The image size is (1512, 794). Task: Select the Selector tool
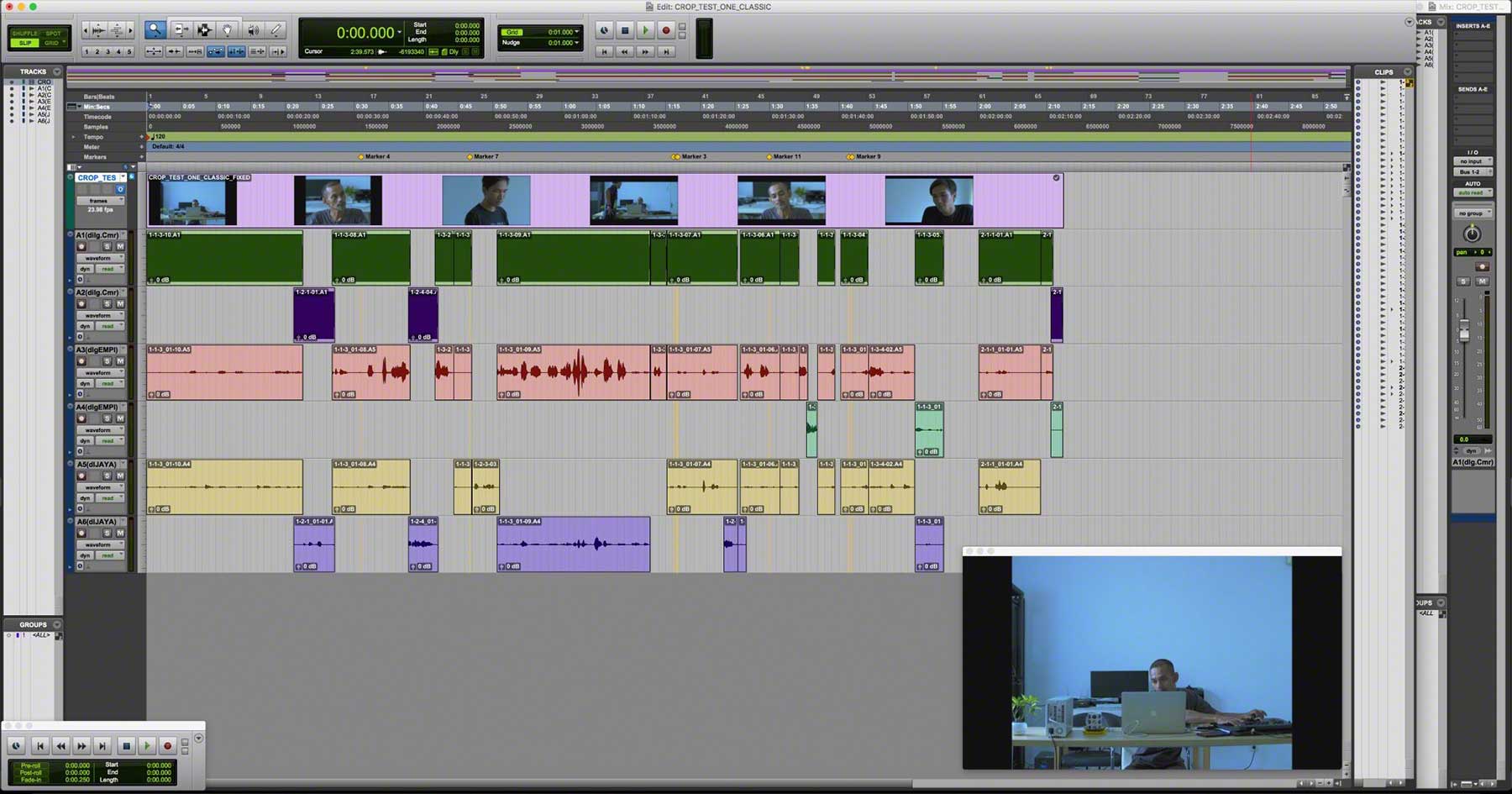click(203, 30)
